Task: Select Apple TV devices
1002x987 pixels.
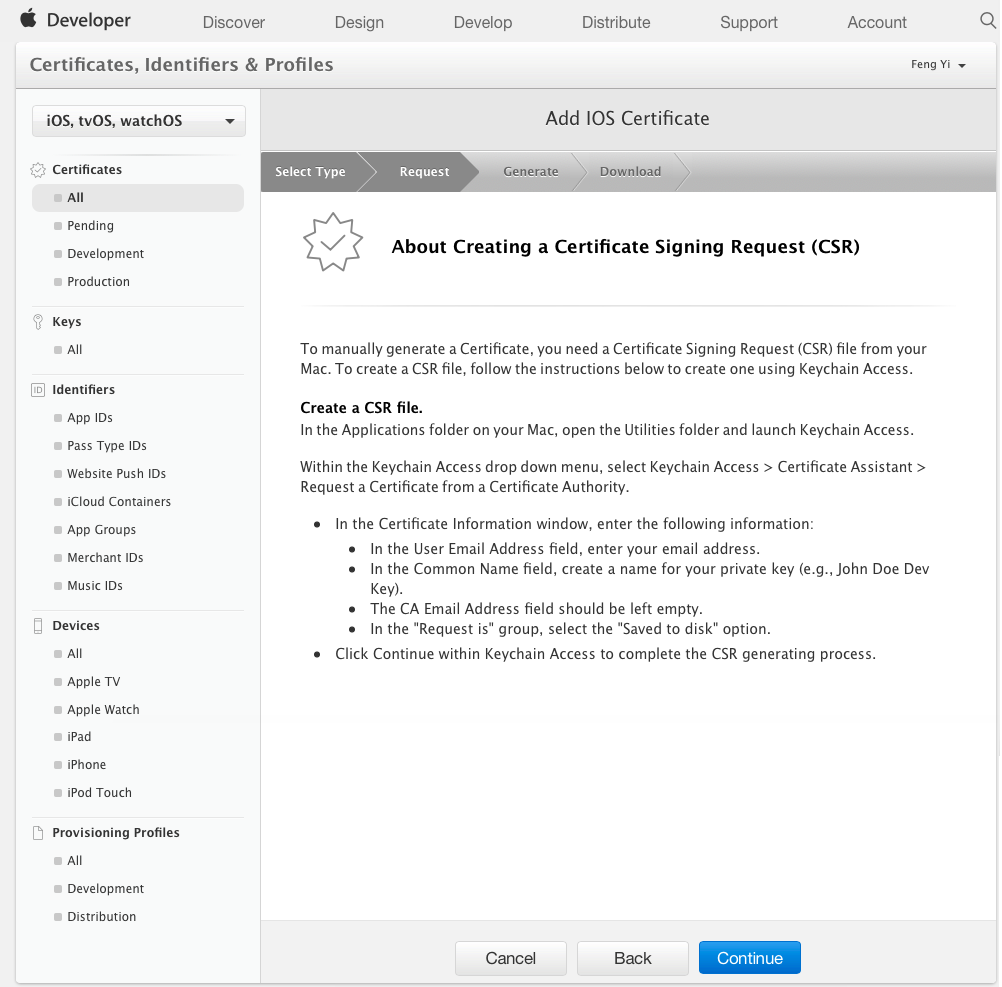Action: pos(93,682)
